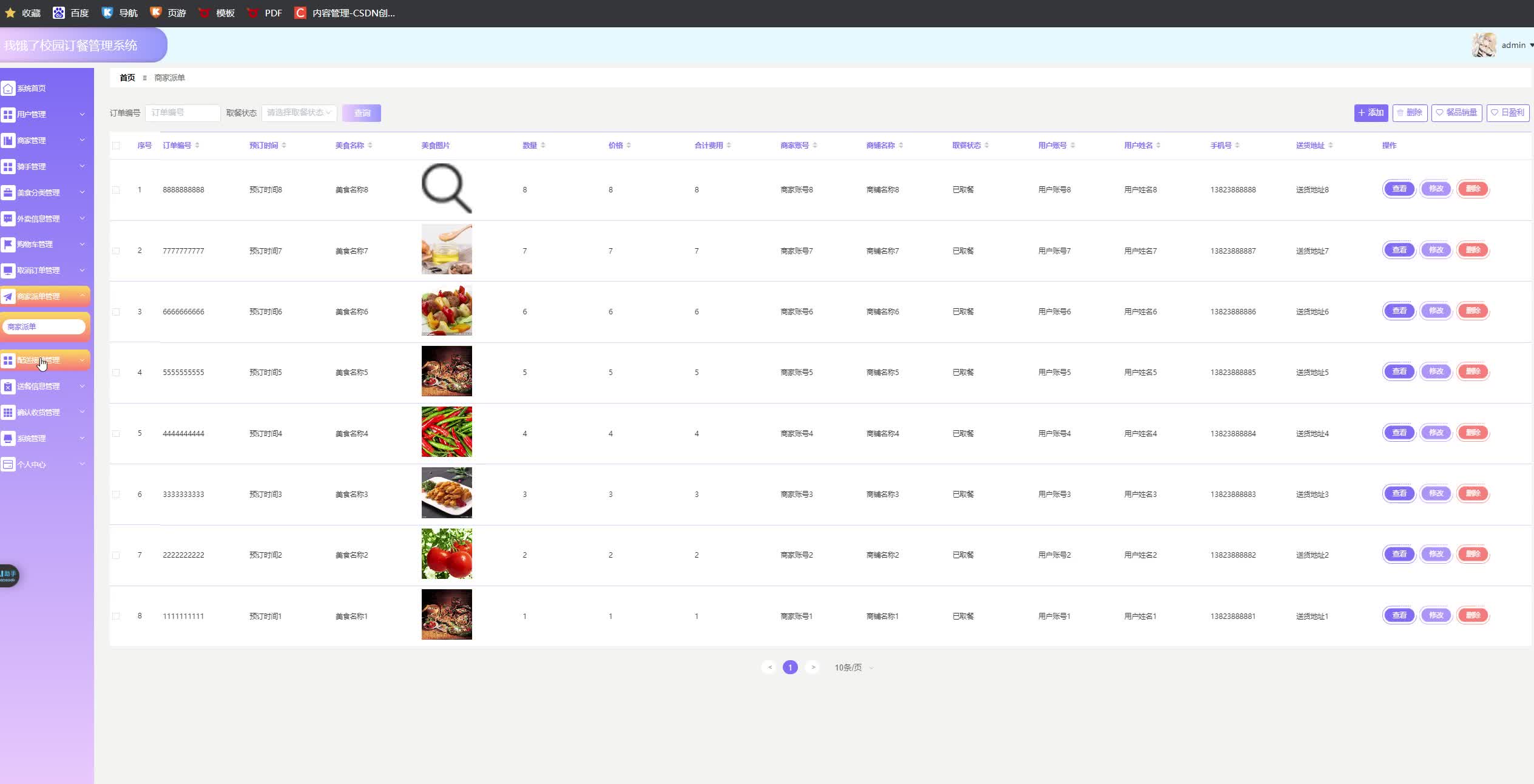This screenshot has width=1534, height=784.
Task: Click the 系统首页 home icon
Action: tap(8, 89)
